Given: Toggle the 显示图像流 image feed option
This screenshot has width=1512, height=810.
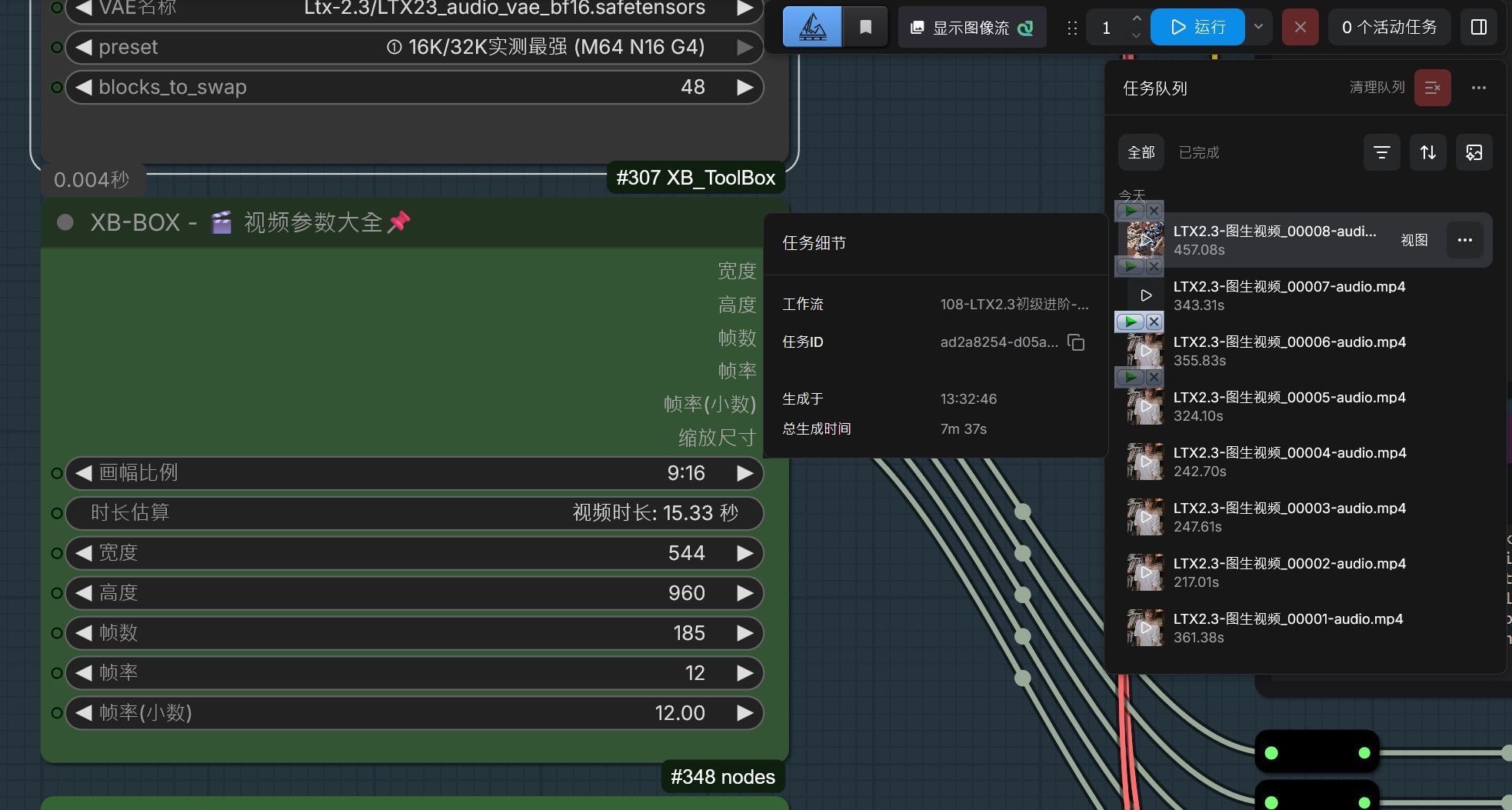Looking at the screenshot, I should tap(972, 28).
